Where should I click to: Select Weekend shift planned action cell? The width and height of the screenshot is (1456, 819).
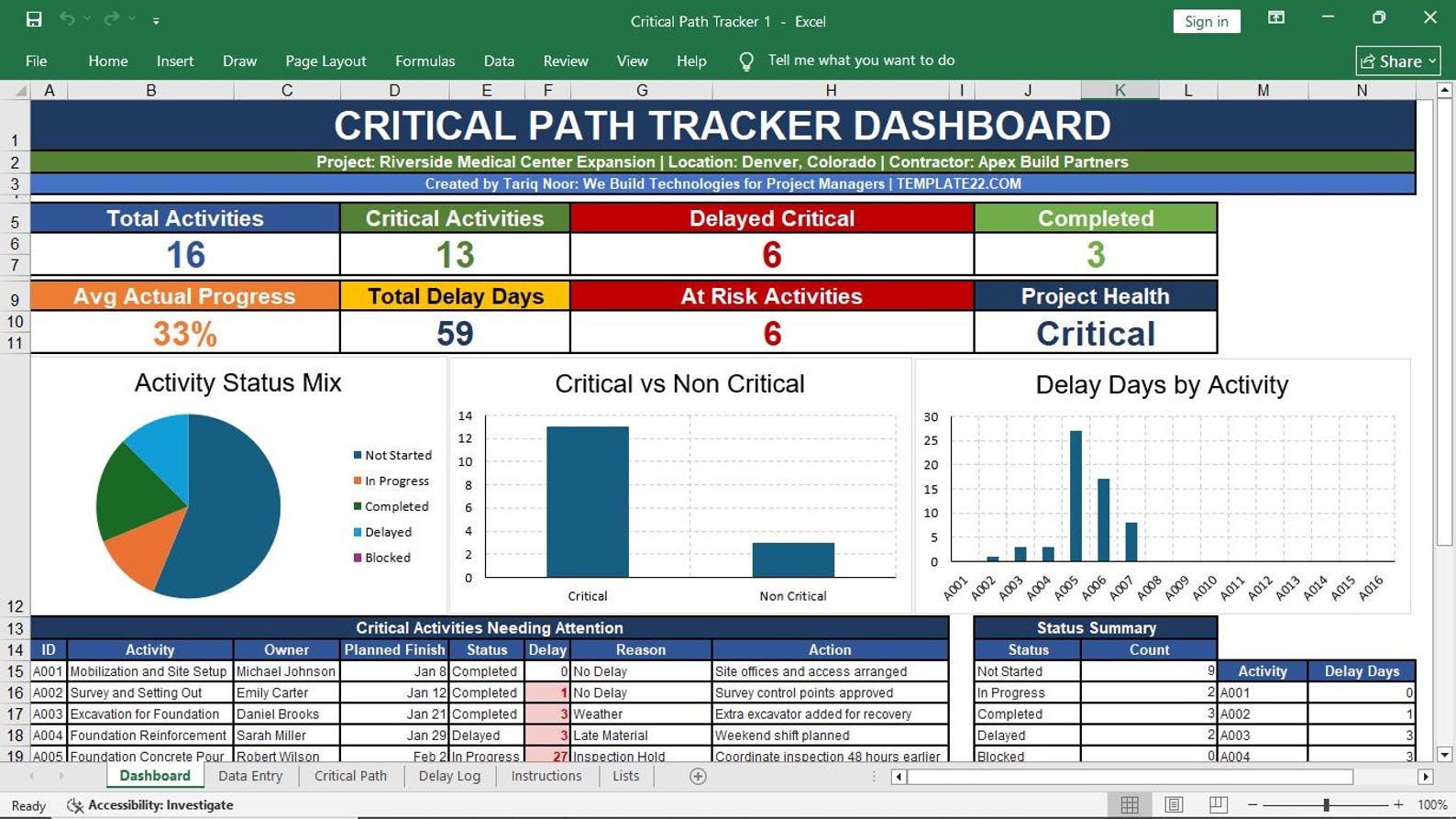830,736
